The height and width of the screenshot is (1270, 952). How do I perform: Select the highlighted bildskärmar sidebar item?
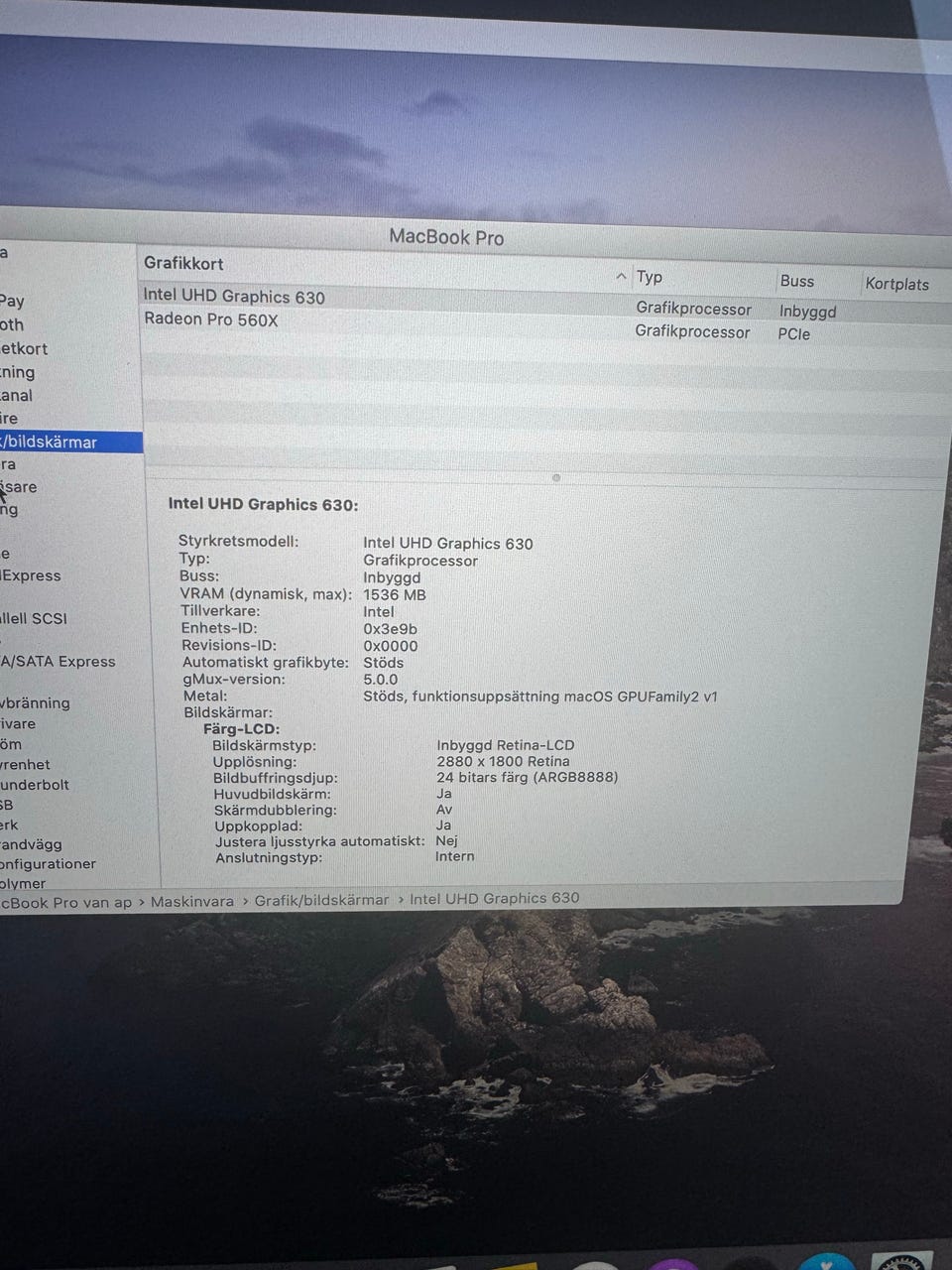(70, 442)
